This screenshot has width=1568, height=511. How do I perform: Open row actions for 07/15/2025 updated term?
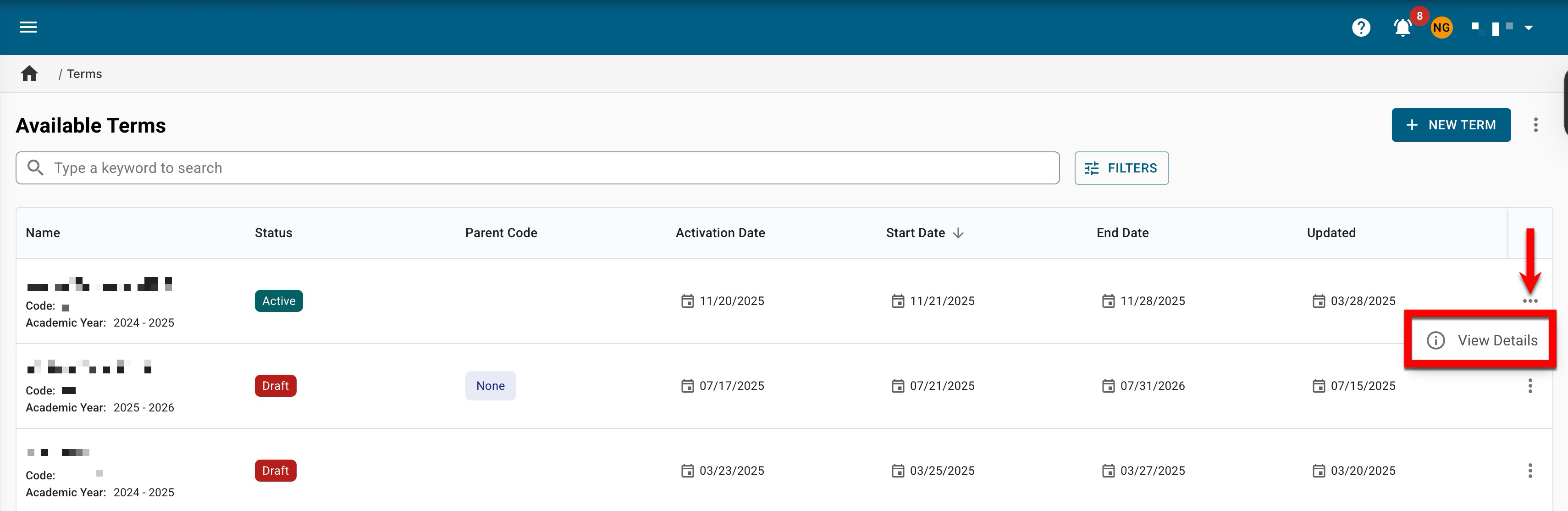click(1529, 385)
